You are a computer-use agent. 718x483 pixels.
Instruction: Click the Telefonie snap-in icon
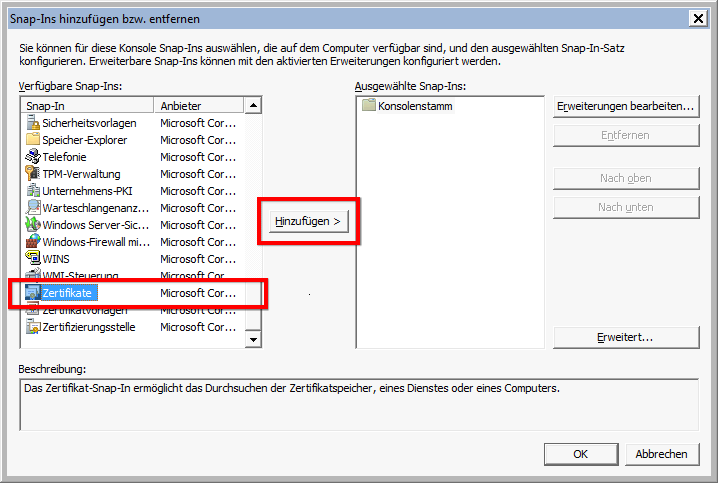point(32,157)
